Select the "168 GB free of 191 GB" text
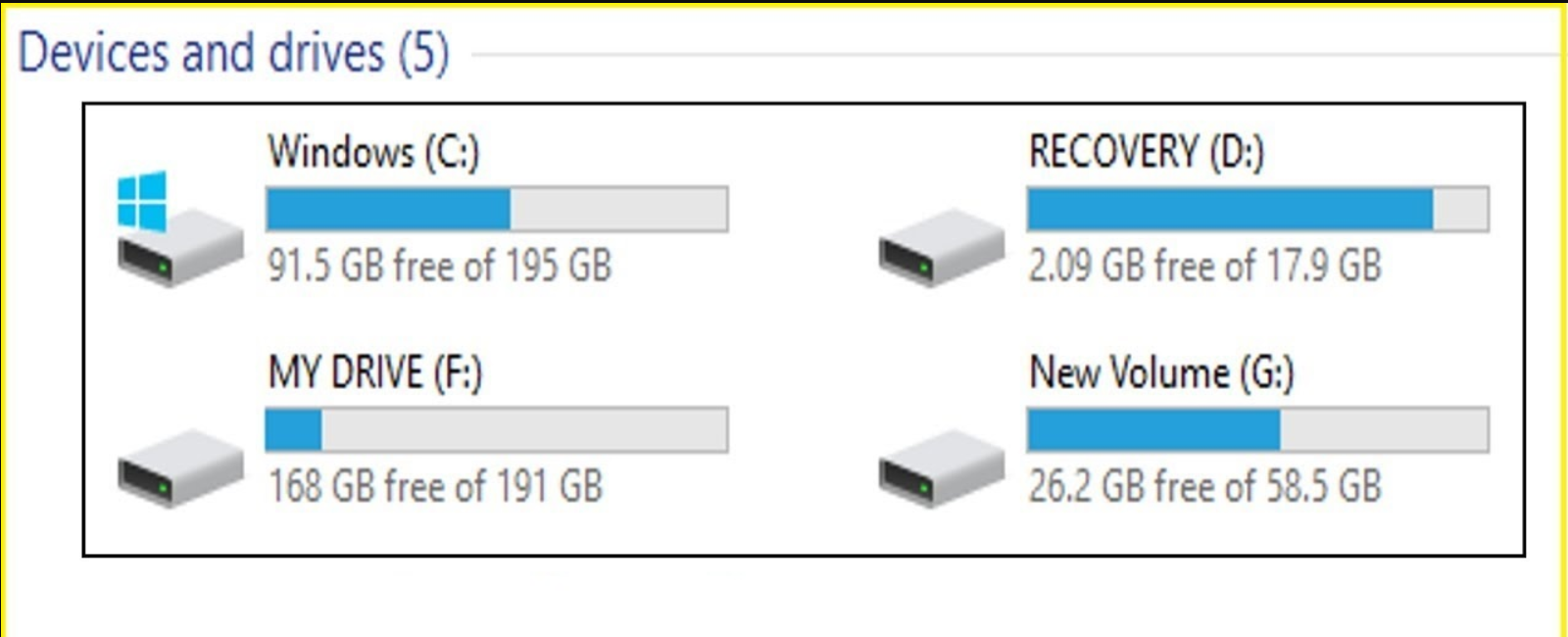 [x=436, y=486]
